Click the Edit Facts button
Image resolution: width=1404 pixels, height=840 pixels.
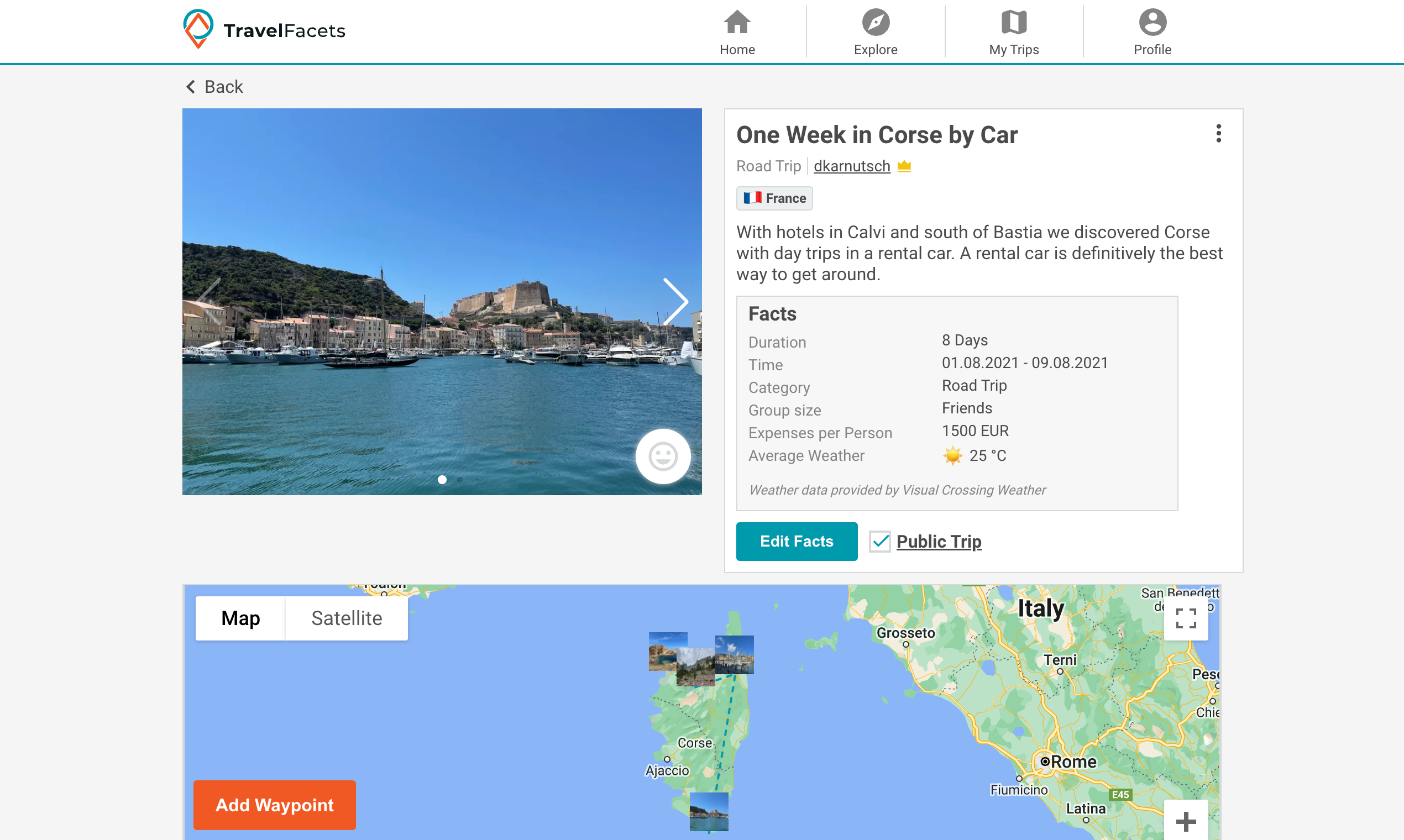click(x=796, y=542)
